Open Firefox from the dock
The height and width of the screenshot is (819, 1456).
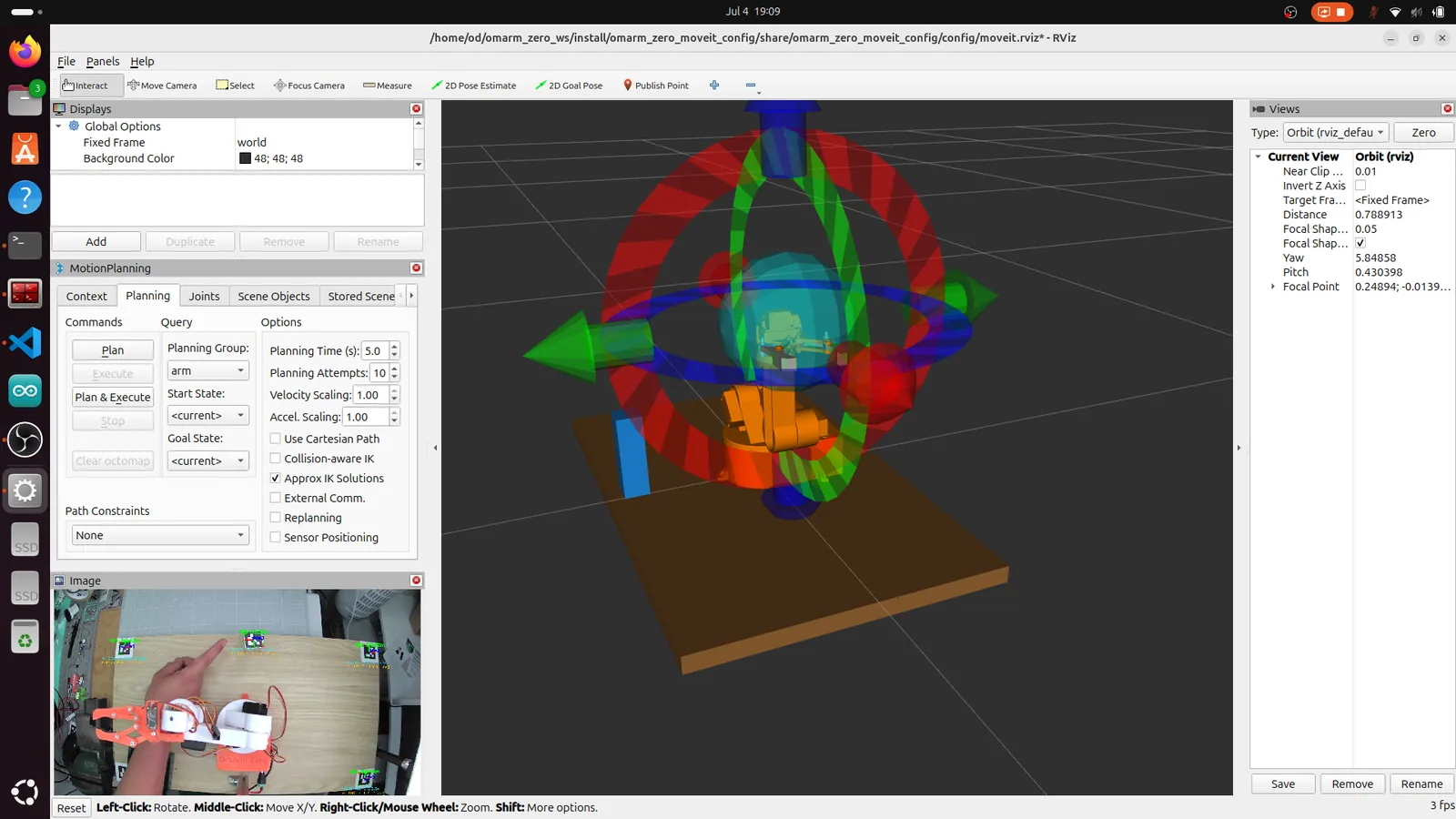click(x=25, y=51)
